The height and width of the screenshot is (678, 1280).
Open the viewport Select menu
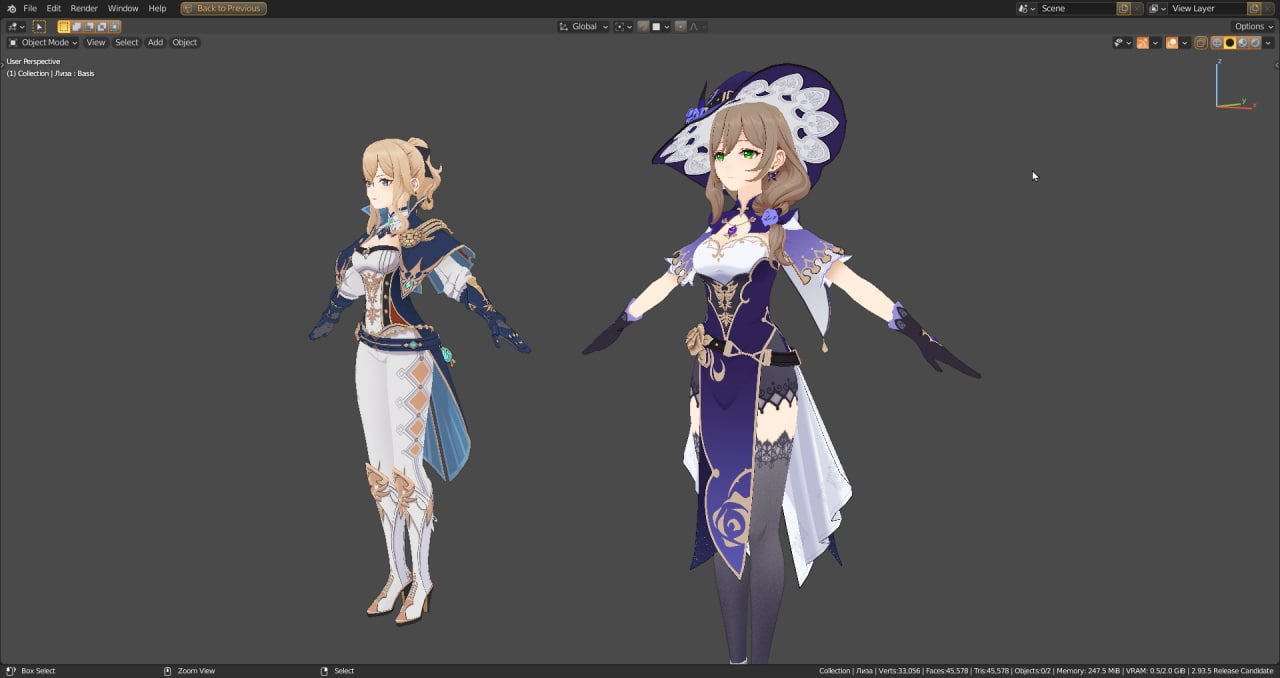coord(127,43)
